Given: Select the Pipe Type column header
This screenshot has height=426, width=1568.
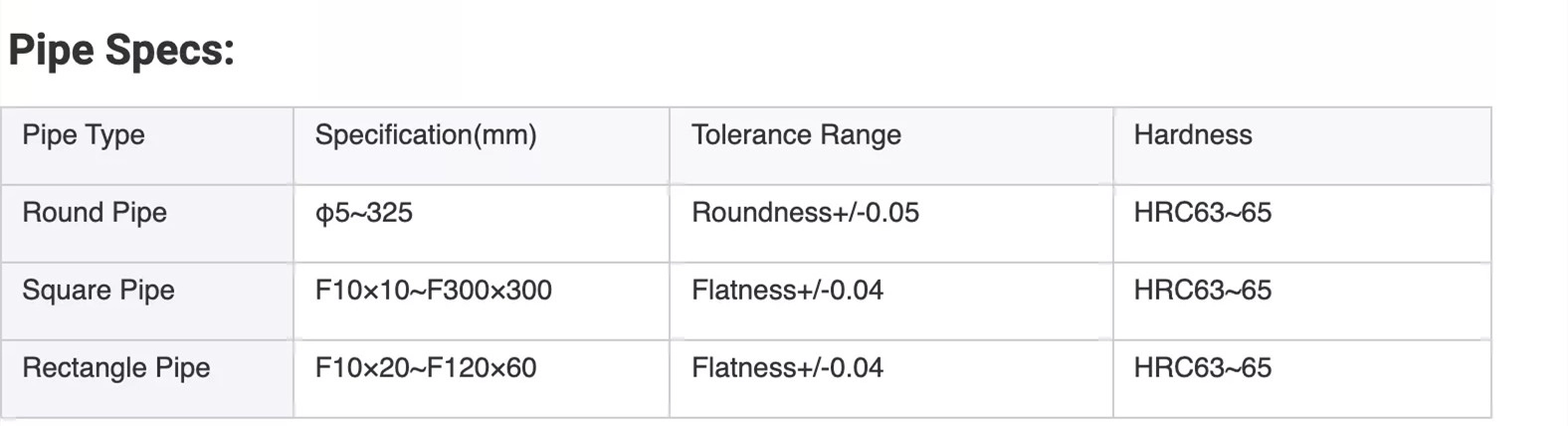Looking at the screenshot, I should 84,135.
